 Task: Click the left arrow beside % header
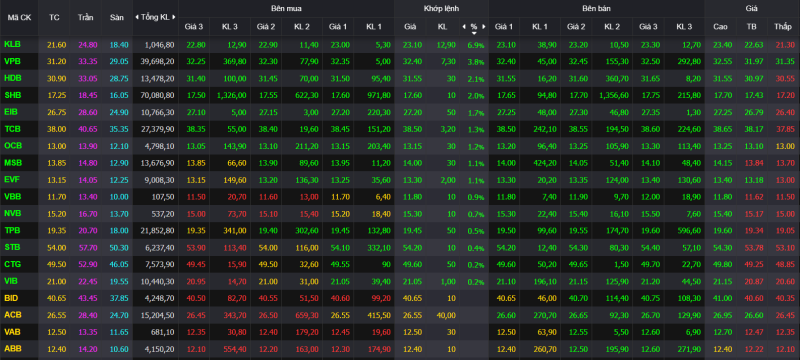(464, 27)
